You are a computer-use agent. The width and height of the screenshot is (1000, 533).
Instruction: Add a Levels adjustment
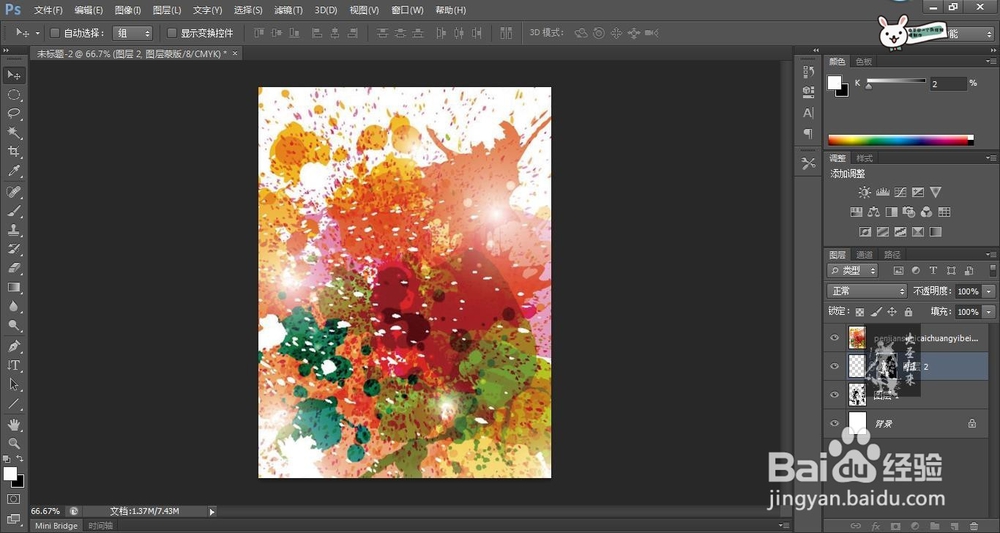(x=883, y=192)
